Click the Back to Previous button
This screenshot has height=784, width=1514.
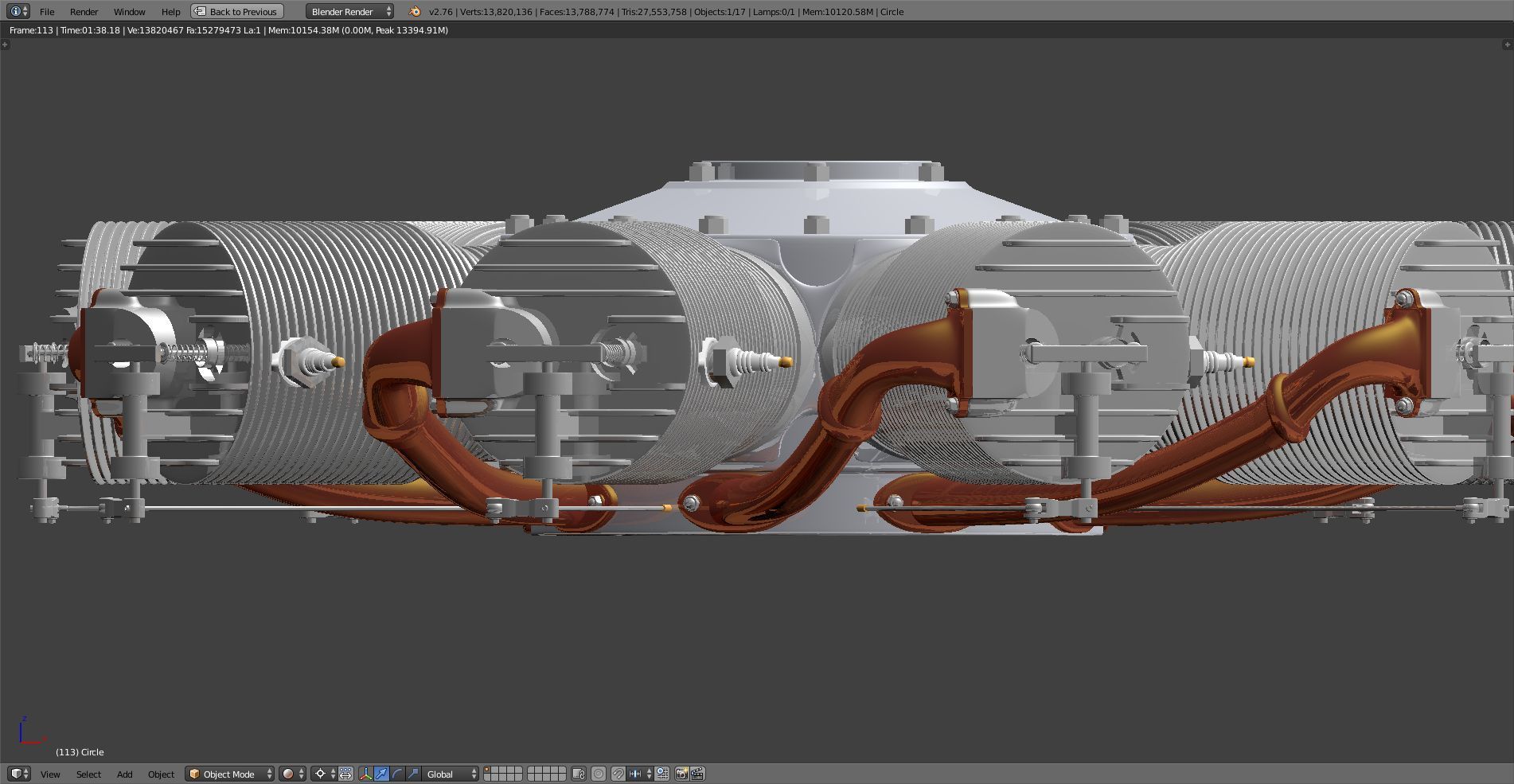point(237,11)
